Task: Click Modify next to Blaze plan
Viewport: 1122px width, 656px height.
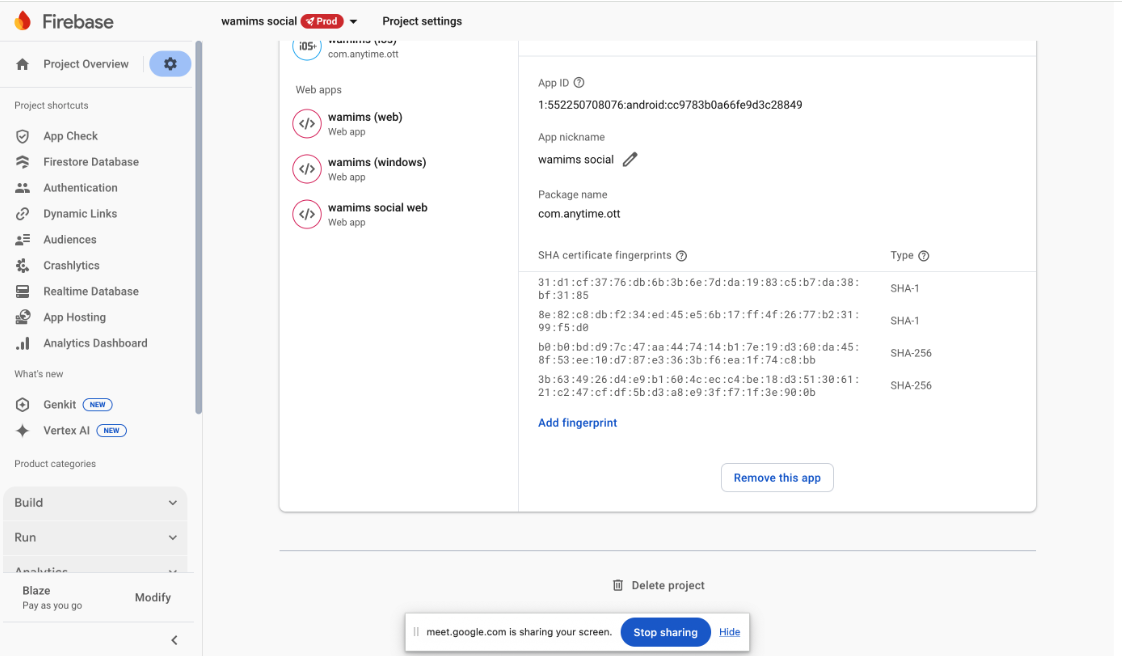Action: coord(152,597)
